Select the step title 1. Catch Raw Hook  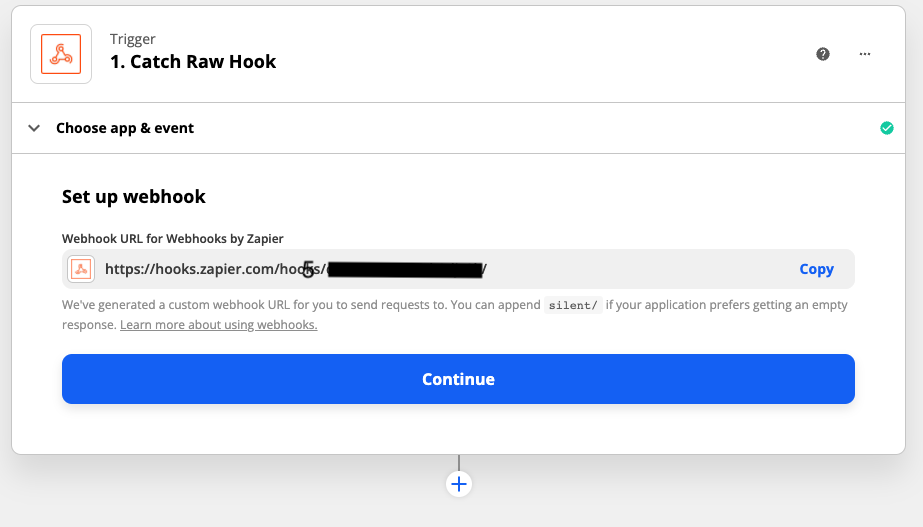tap(193, 61)
